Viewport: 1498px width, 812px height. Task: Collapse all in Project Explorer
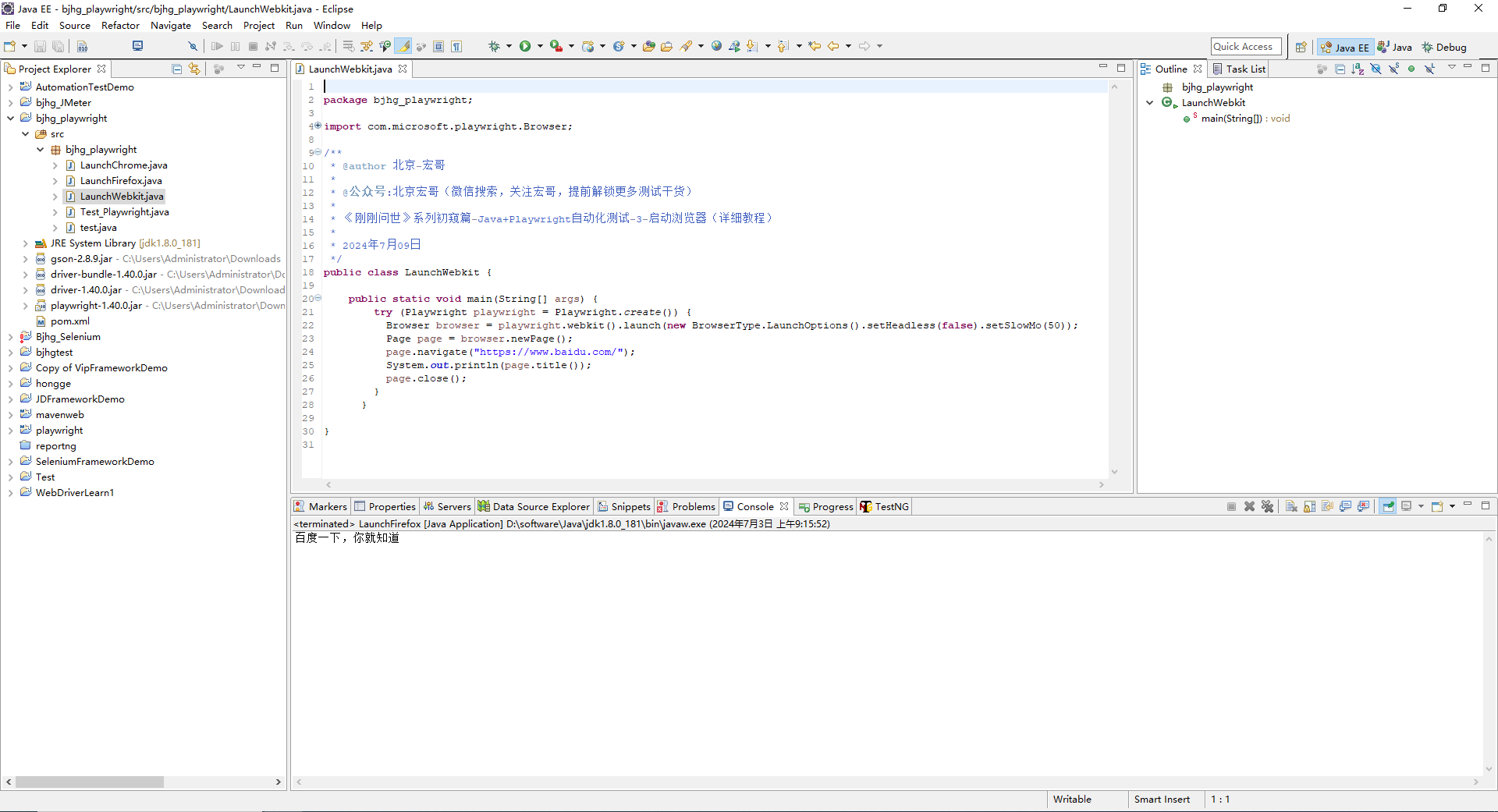[176, 69]
